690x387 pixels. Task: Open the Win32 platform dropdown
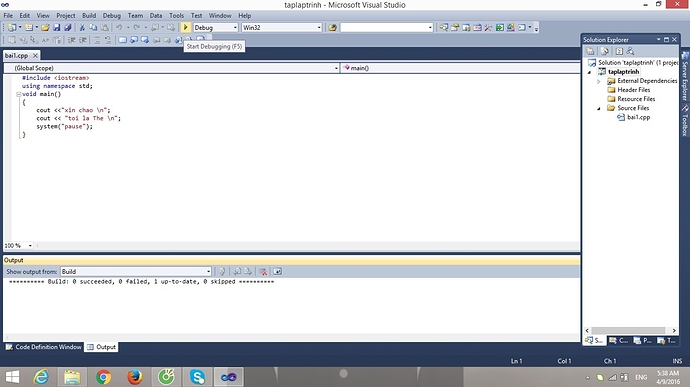tap(282, 27)
